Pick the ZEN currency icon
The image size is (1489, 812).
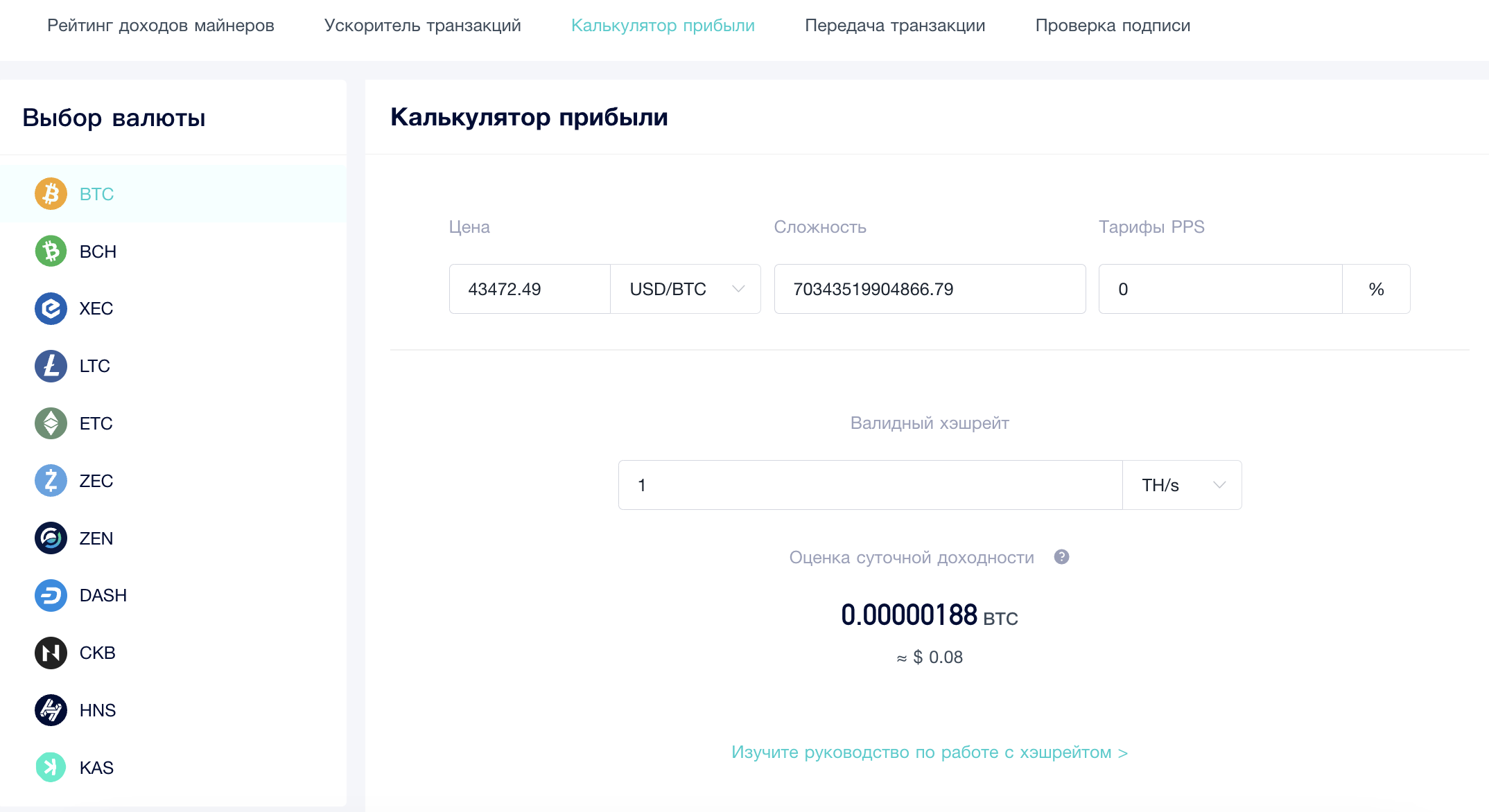(51, 538)
